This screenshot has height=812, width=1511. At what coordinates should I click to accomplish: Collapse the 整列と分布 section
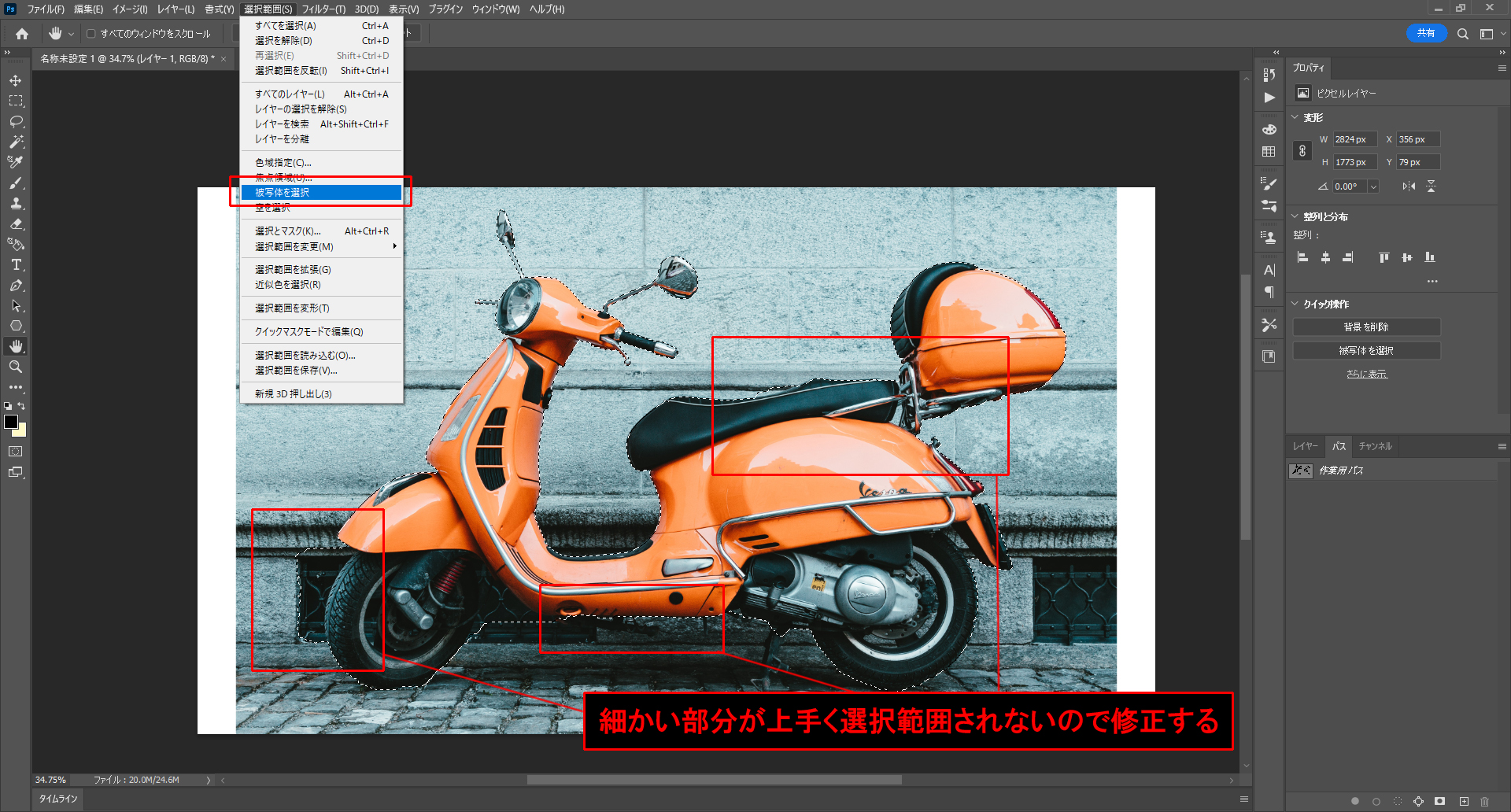[x=1295, y=216]
